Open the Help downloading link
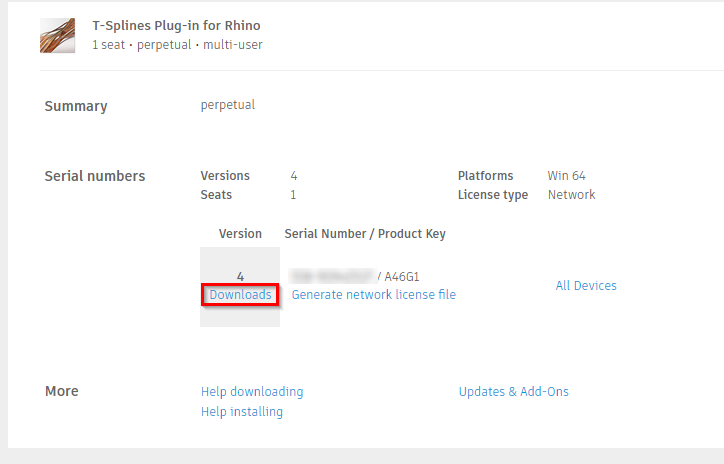Image resolution: width=724 pixels, height=464 pixels. (x=252, y=392)
